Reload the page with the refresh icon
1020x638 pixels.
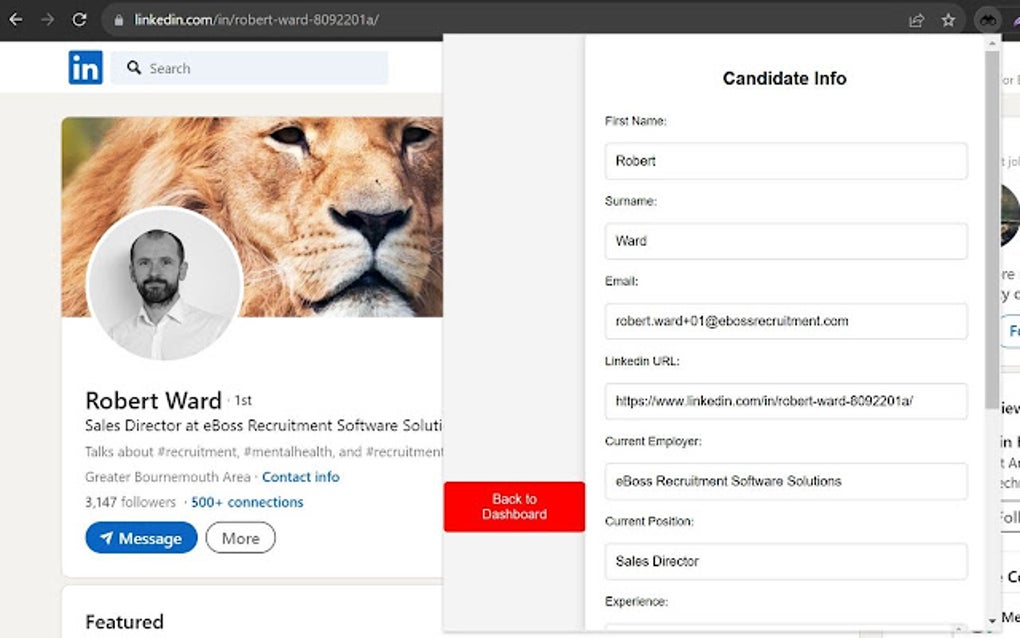(x=80, y=19)
